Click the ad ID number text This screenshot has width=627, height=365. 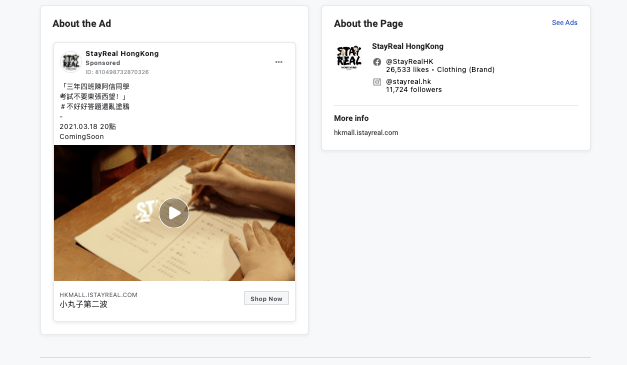(117, 72)
